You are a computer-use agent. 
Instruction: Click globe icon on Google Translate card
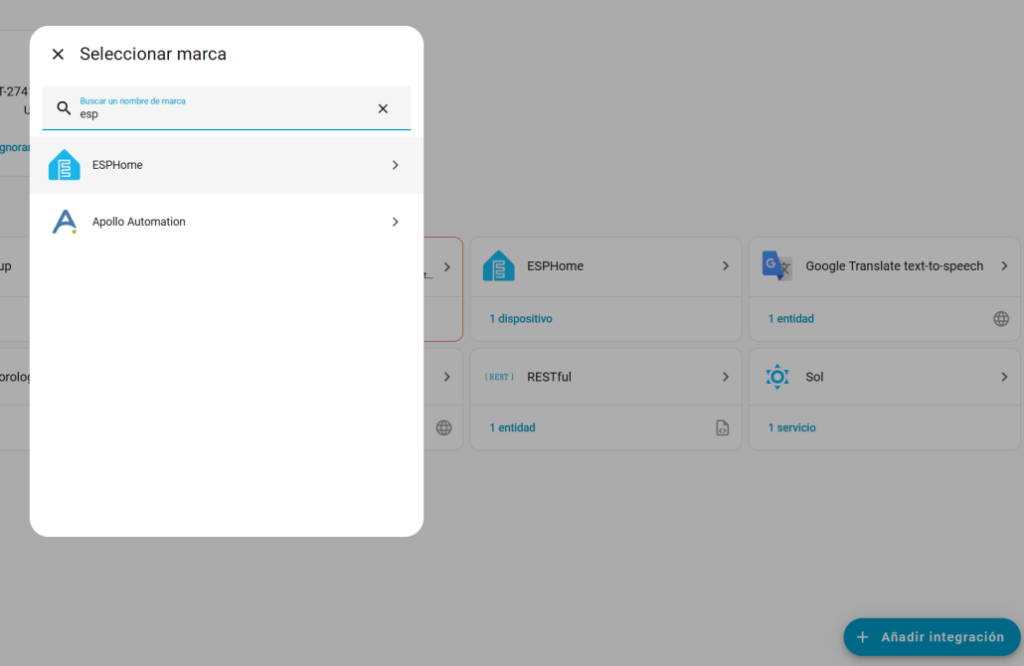point(1001,319)
